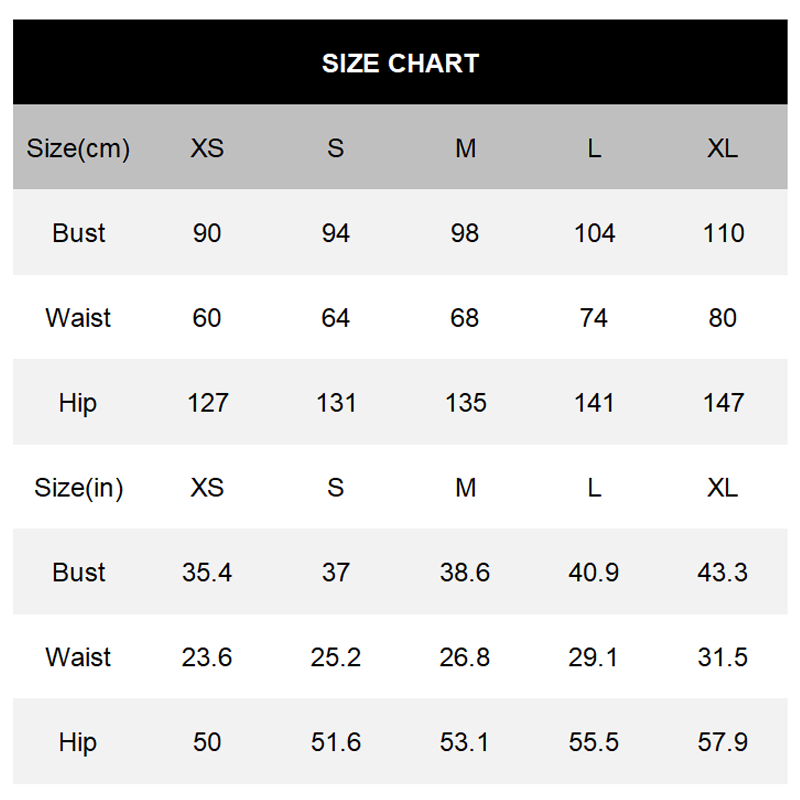Screen dimensions: 800x800
Task: Click the Hip row label in the cm table
Action: point(78,404)
